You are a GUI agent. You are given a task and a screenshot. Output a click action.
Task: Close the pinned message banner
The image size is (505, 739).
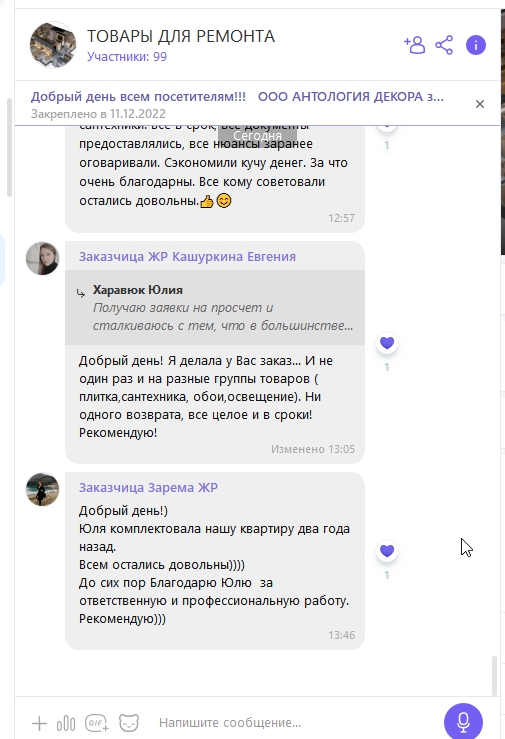(480, 104)
